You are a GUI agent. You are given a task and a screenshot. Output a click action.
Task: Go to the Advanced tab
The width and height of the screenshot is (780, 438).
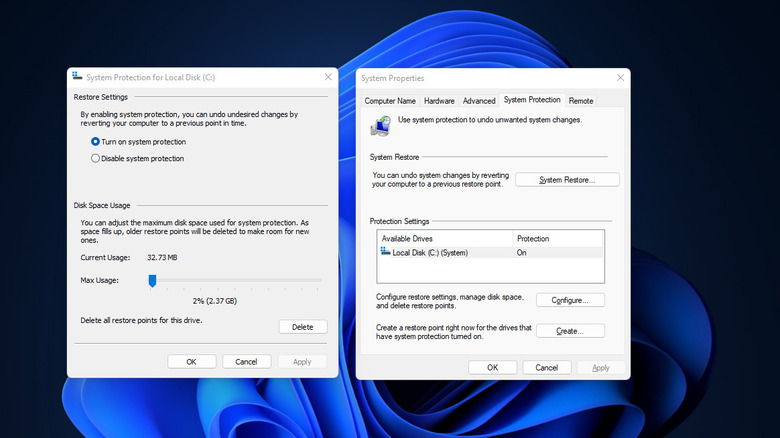[x=479, y=101]
